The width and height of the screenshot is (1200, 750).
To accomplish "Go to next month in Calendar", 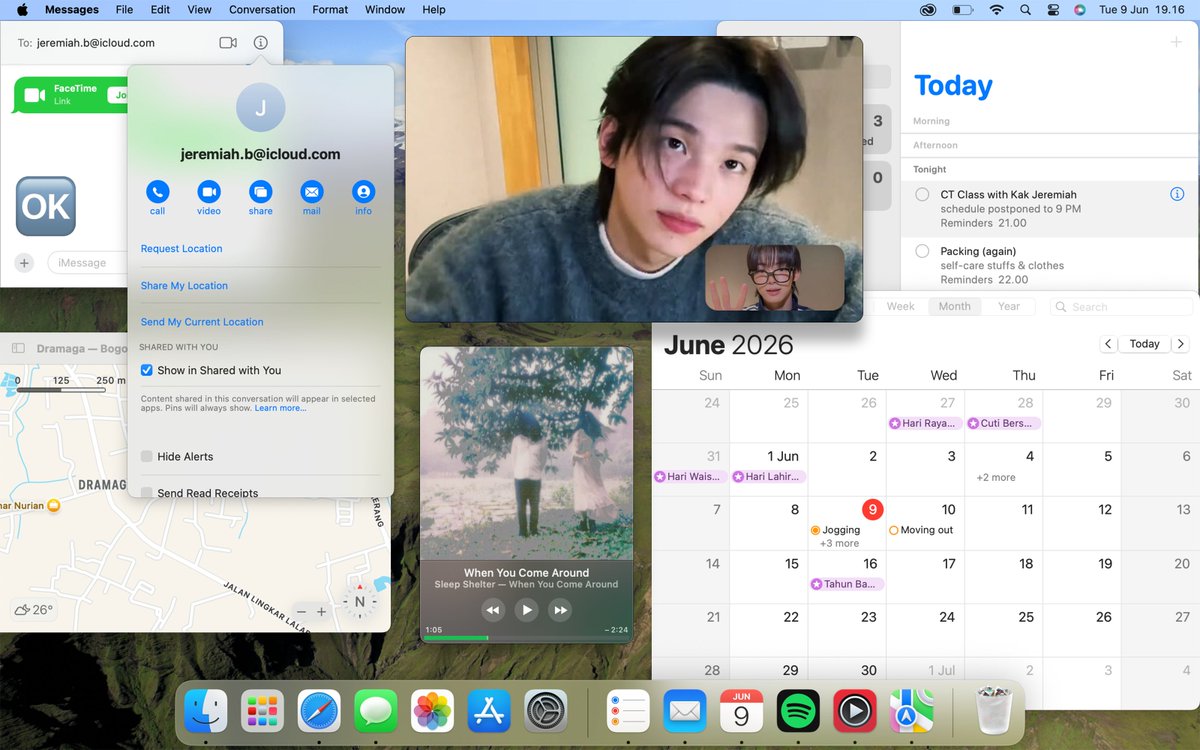I will (1181, 344).
